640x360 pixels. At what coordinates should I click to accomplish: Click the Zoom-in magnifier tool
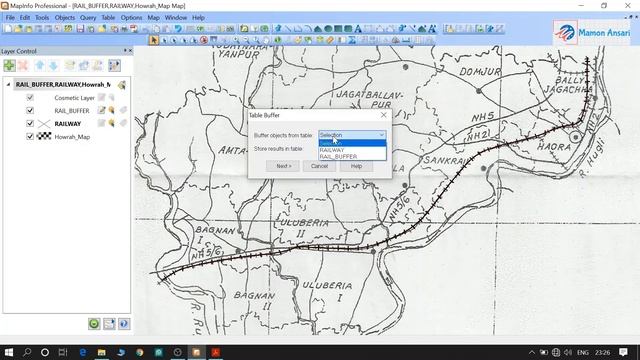pyautogui.click(x=236, y=40)
